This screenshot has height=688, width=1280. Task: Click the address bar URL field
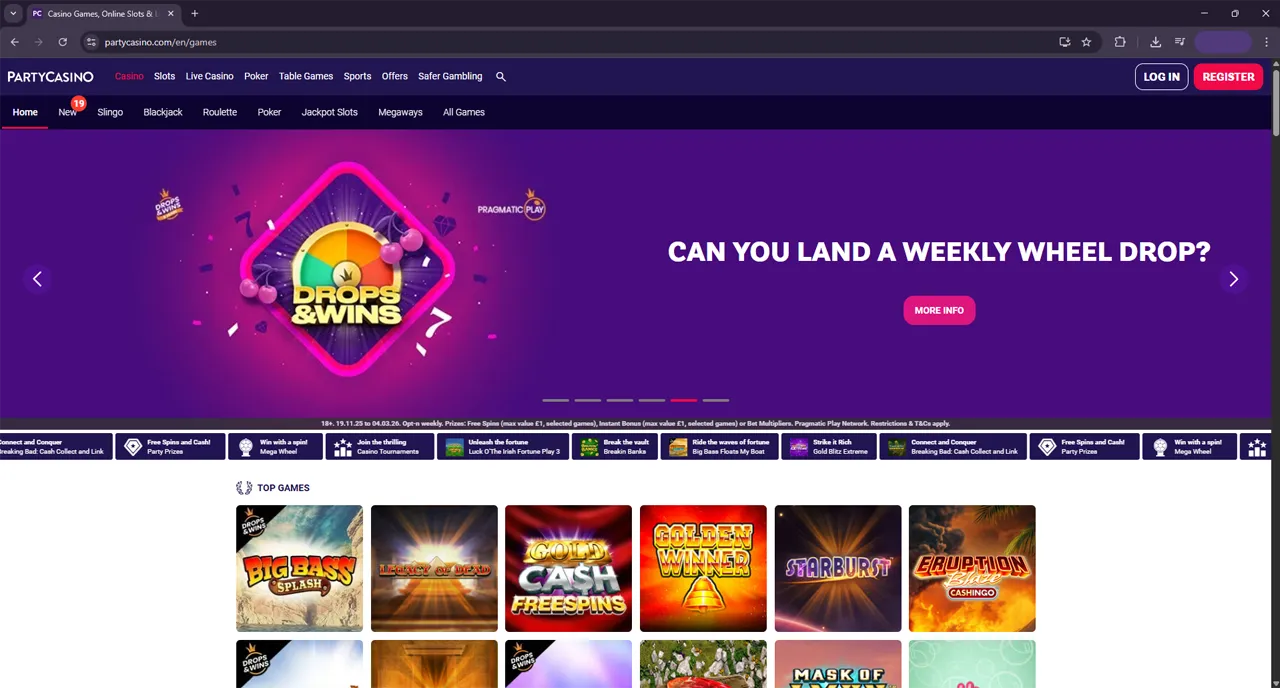570,42
